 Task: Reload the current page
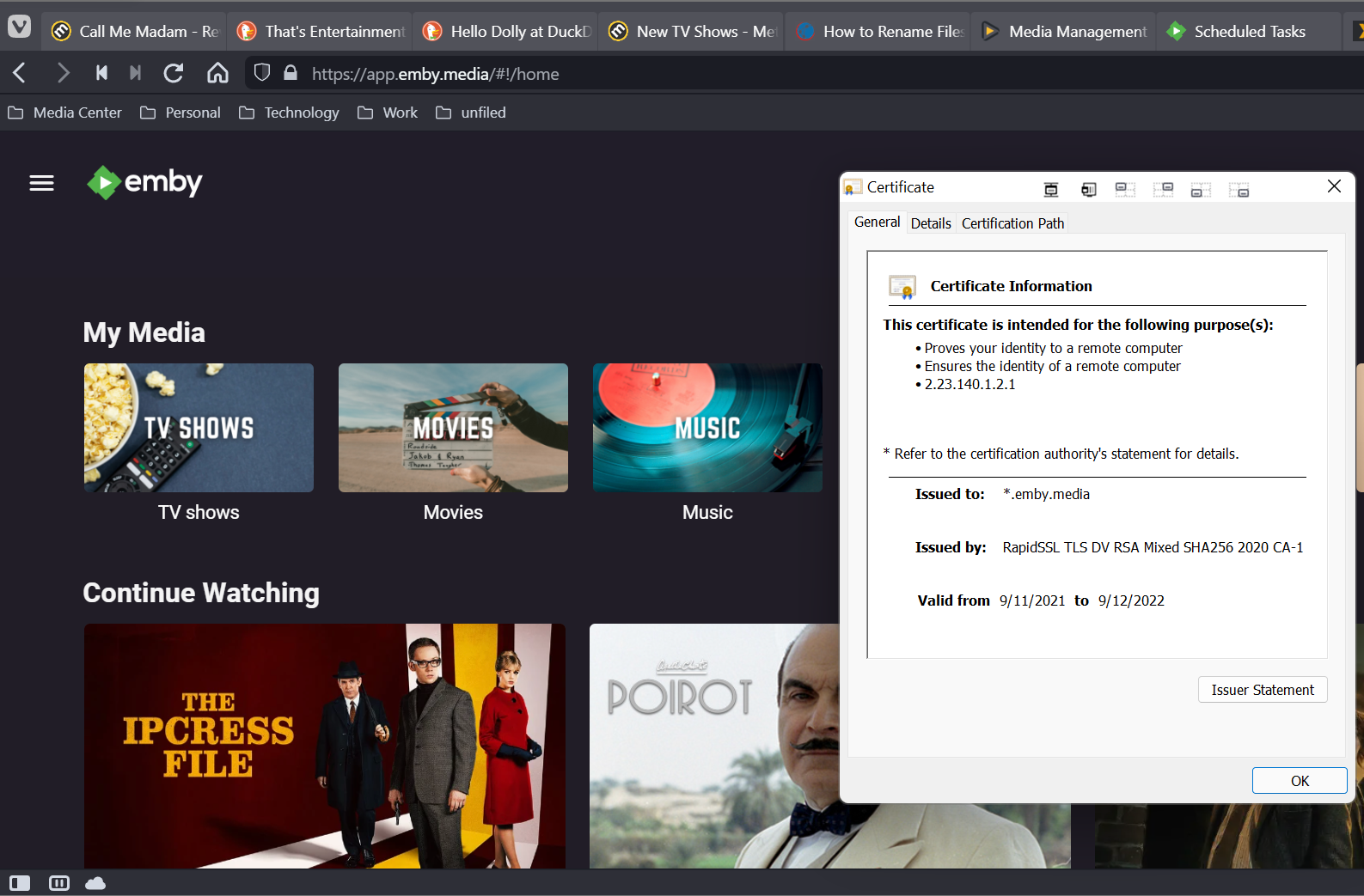click(174, 74)
